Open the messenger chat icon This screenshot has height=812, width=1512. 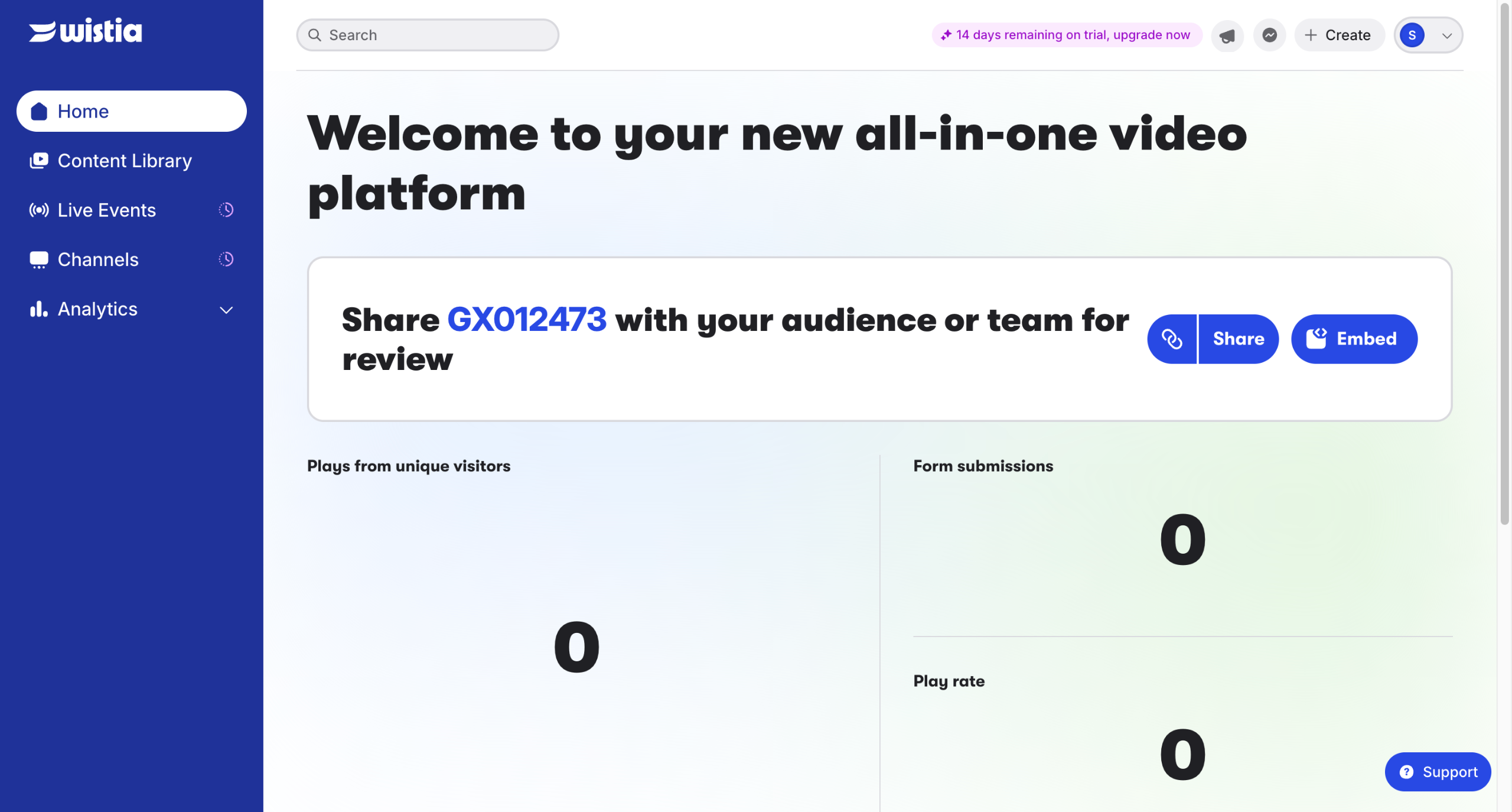1269,35
